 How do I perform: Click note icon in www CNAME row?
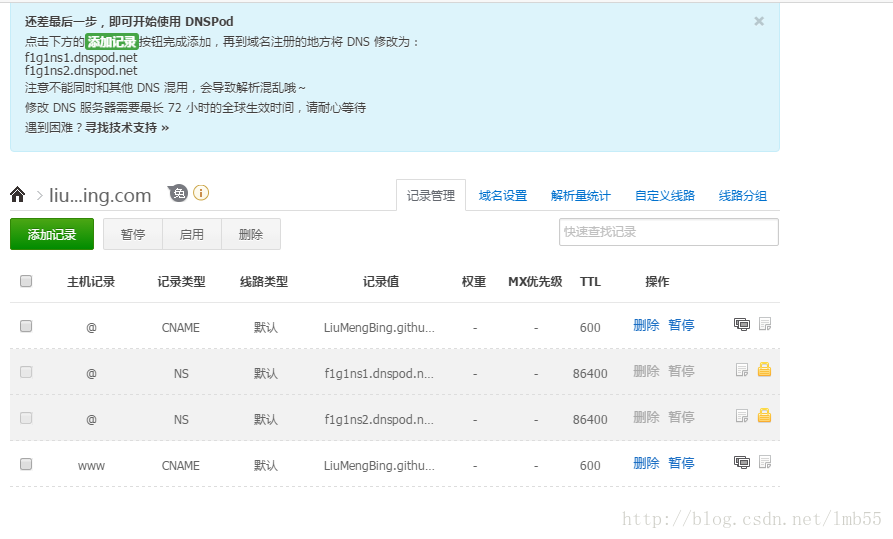[765, 462]
